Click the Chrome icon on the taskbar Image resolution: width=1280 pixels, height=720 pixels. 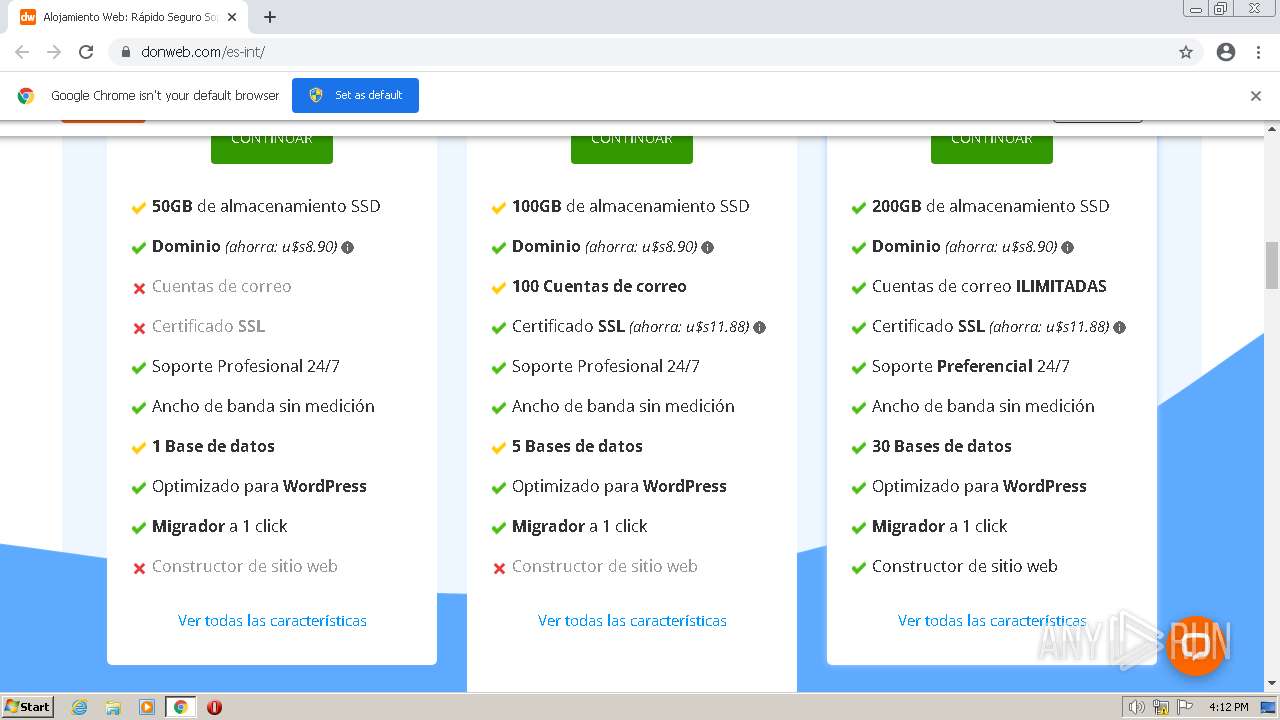tap(180, 707)
